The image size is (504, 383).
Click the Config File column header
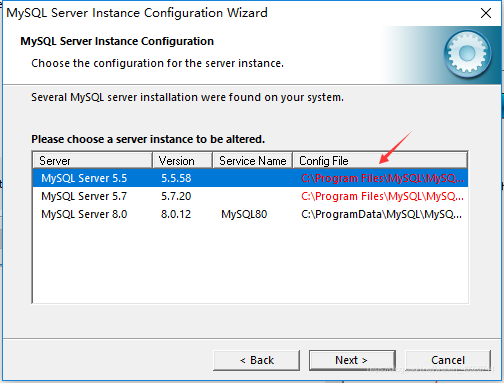coord(380,161)
